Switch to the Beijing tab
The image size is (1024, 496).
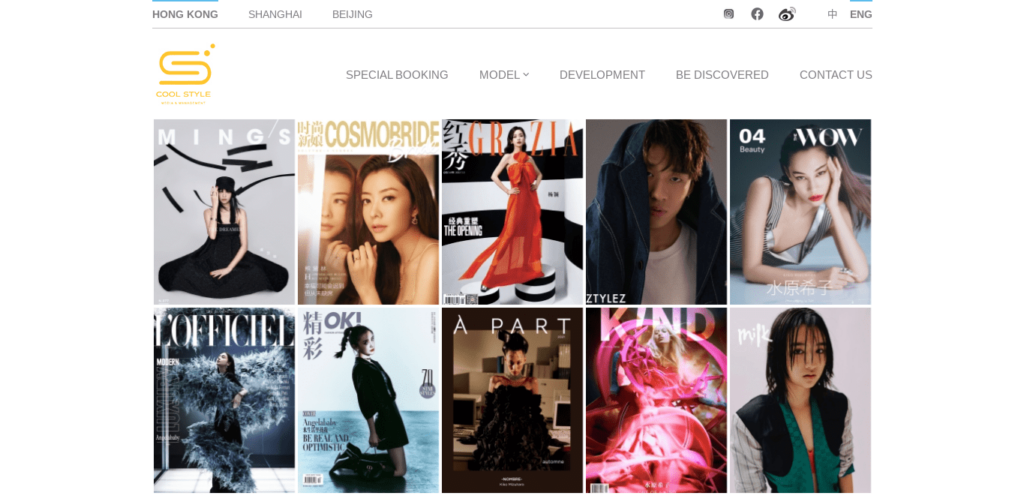352,14
